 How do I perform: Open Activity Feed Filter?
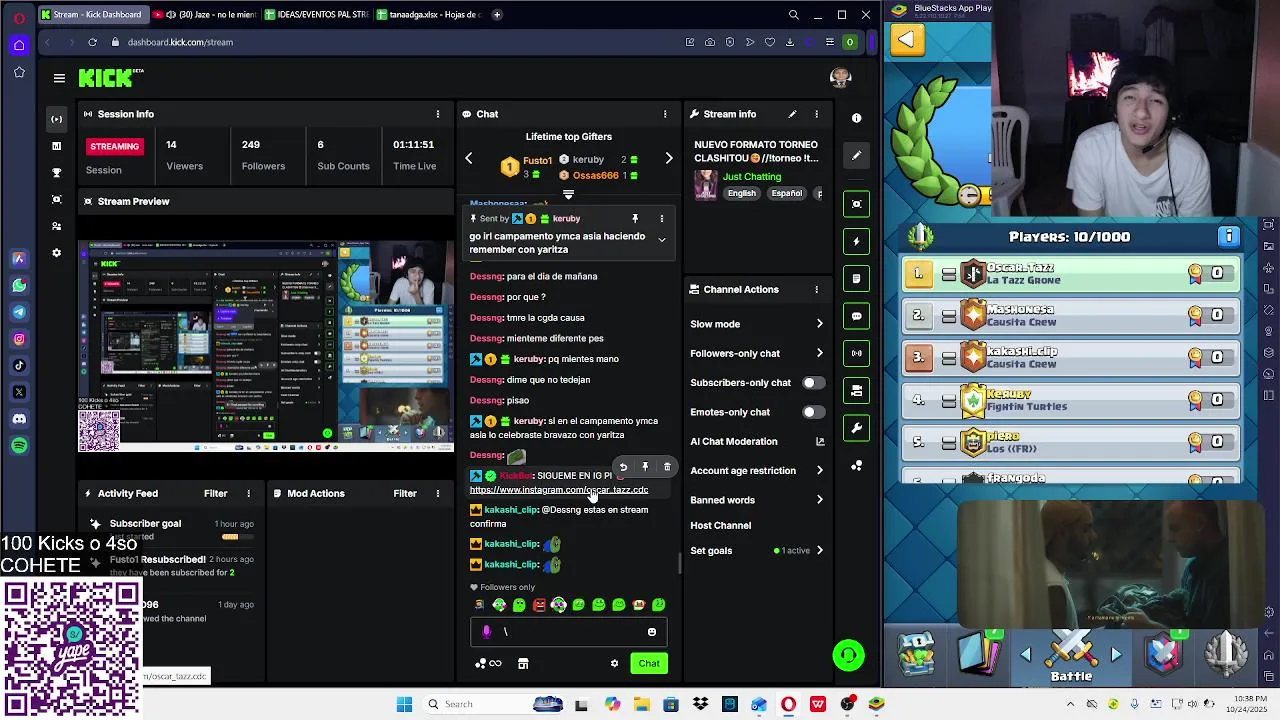[x=216, y=494]
